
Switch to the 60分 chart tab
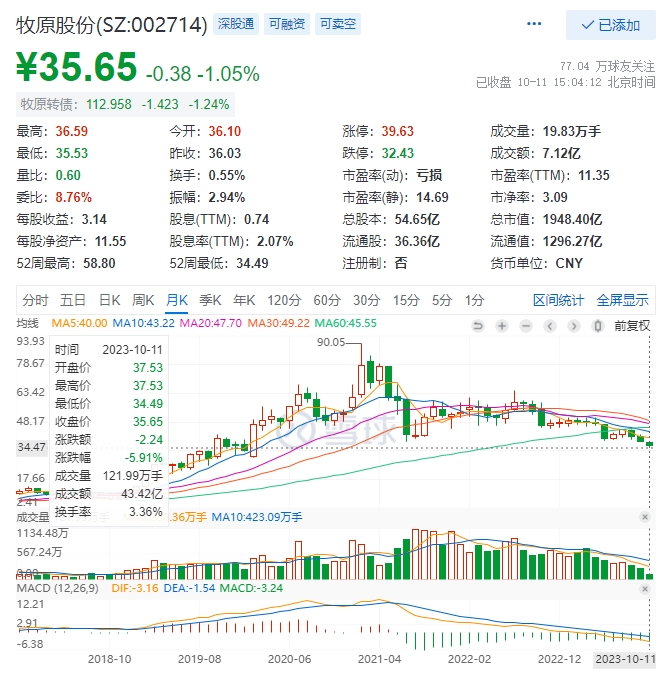click(327, 300)
